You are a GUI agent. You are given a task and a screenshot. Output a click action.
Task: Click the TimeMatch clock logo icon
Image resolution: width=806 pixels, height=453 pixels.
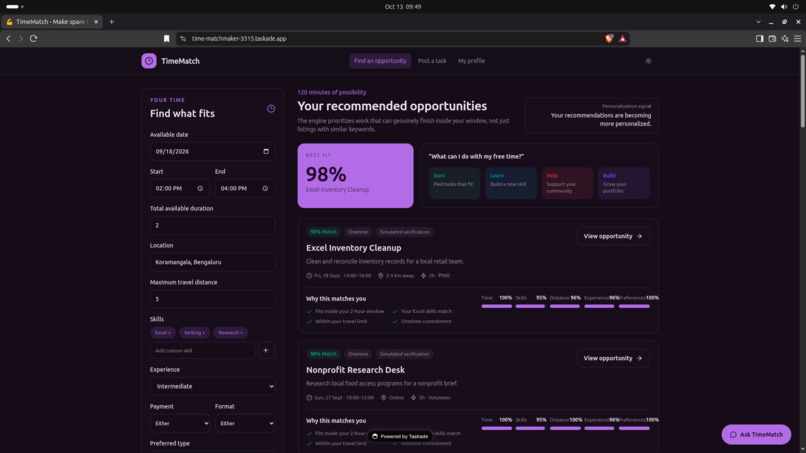tap(149, 61)
